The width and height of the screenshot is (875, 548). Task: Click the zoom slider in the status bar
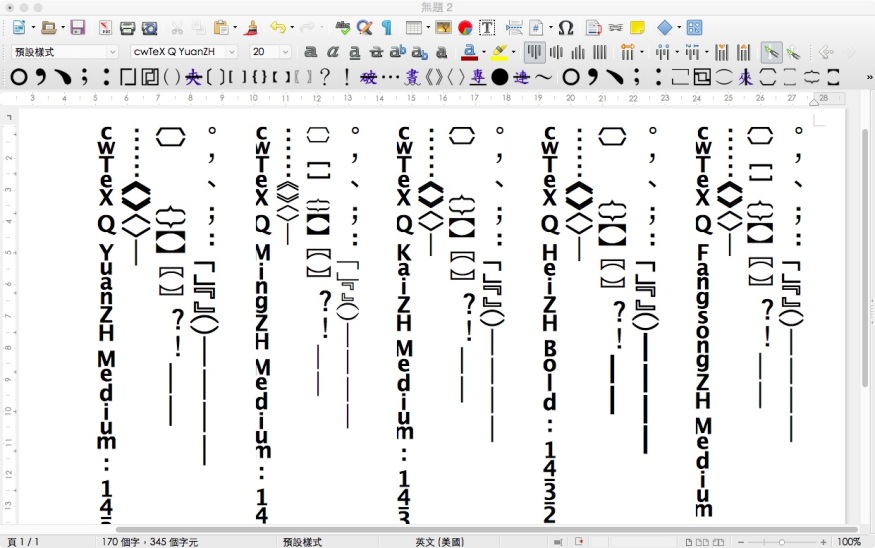pyautogui.click(x=782, y=541)
